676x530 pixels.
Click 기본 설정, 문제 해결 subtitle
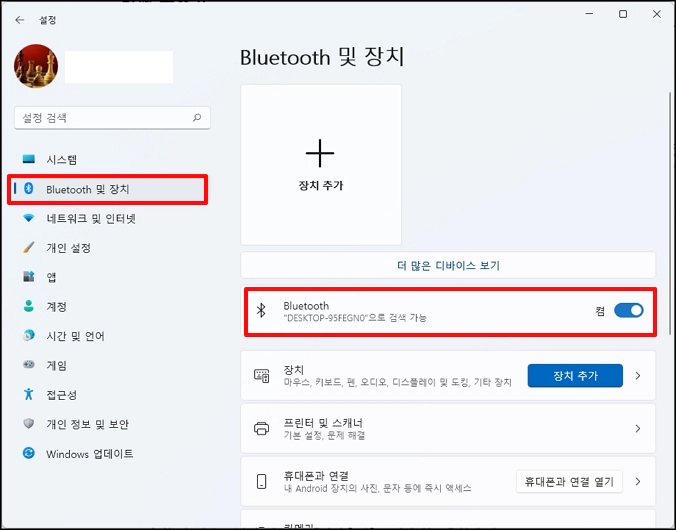pyautogui.click(x=324, y=436)
